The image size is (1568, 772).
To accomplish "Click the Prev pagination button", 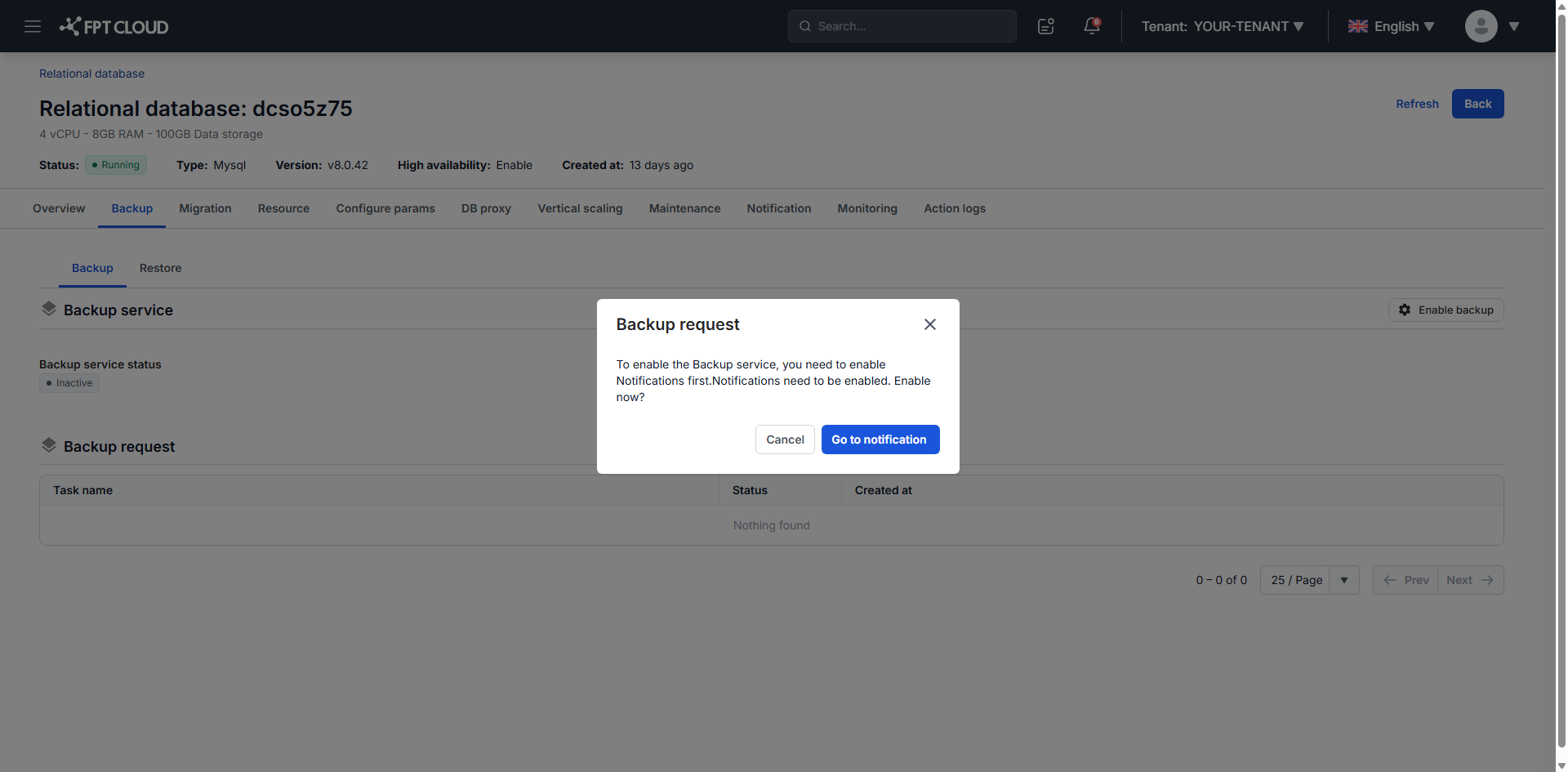I will pyautogui.click(x=1405, y=580).
